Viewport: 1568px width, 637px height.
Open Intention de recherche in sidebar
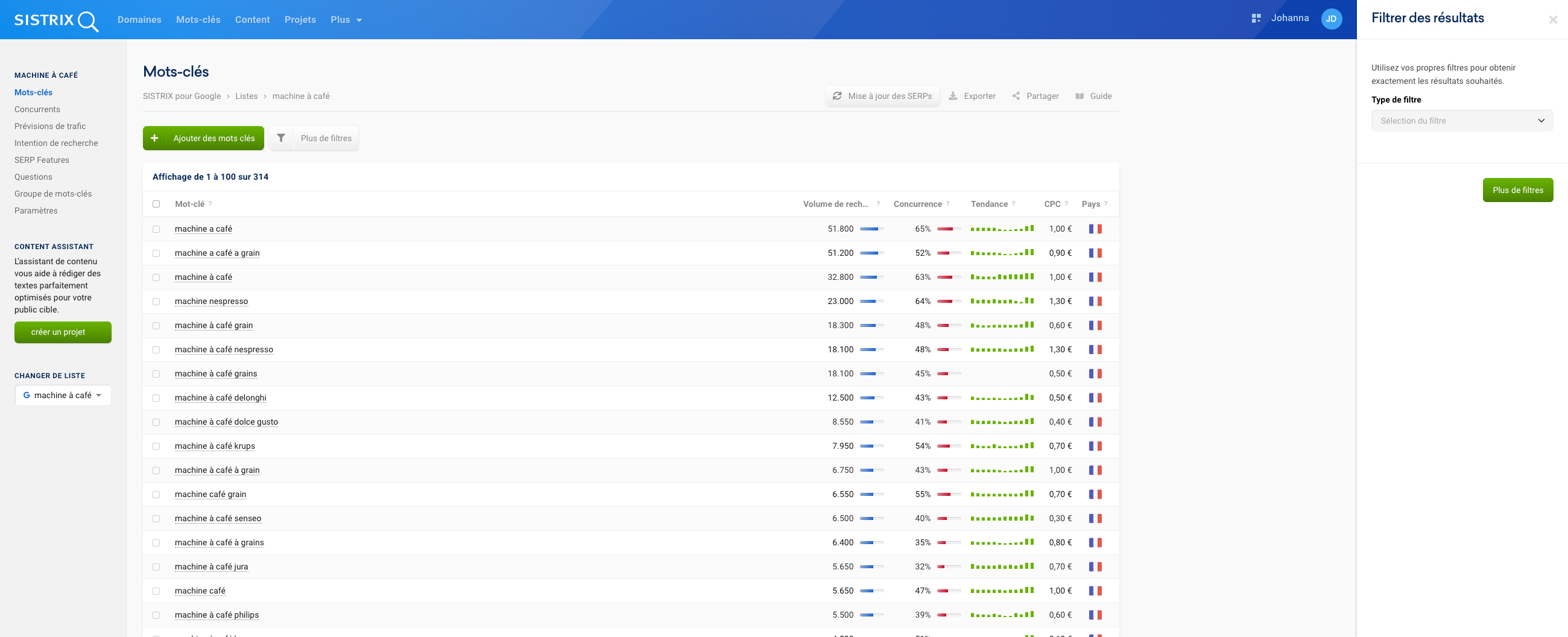[x=56, y=143]
